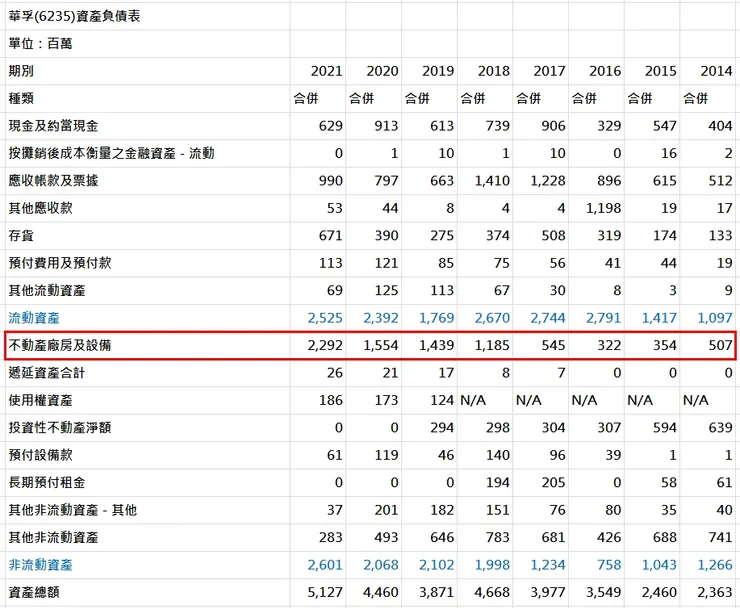Click the 2021 PP&E value 2,292
Image resolution: width=740 pixels, height=608 pixels.
(325, 346)
